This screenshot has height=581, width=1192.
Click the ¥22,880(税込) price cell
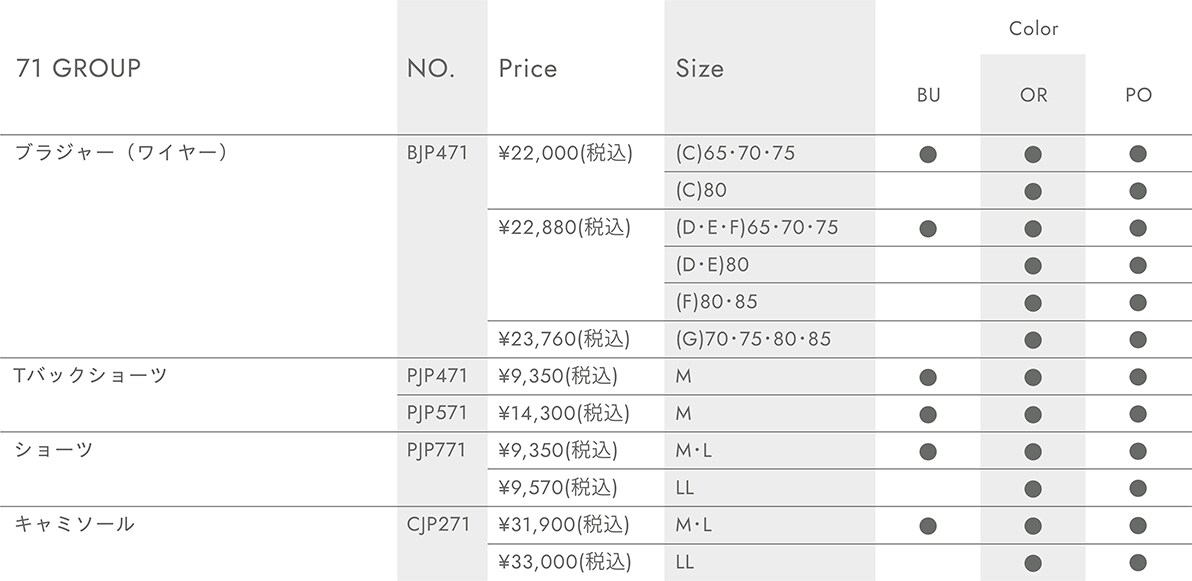[x=565, y=227]
